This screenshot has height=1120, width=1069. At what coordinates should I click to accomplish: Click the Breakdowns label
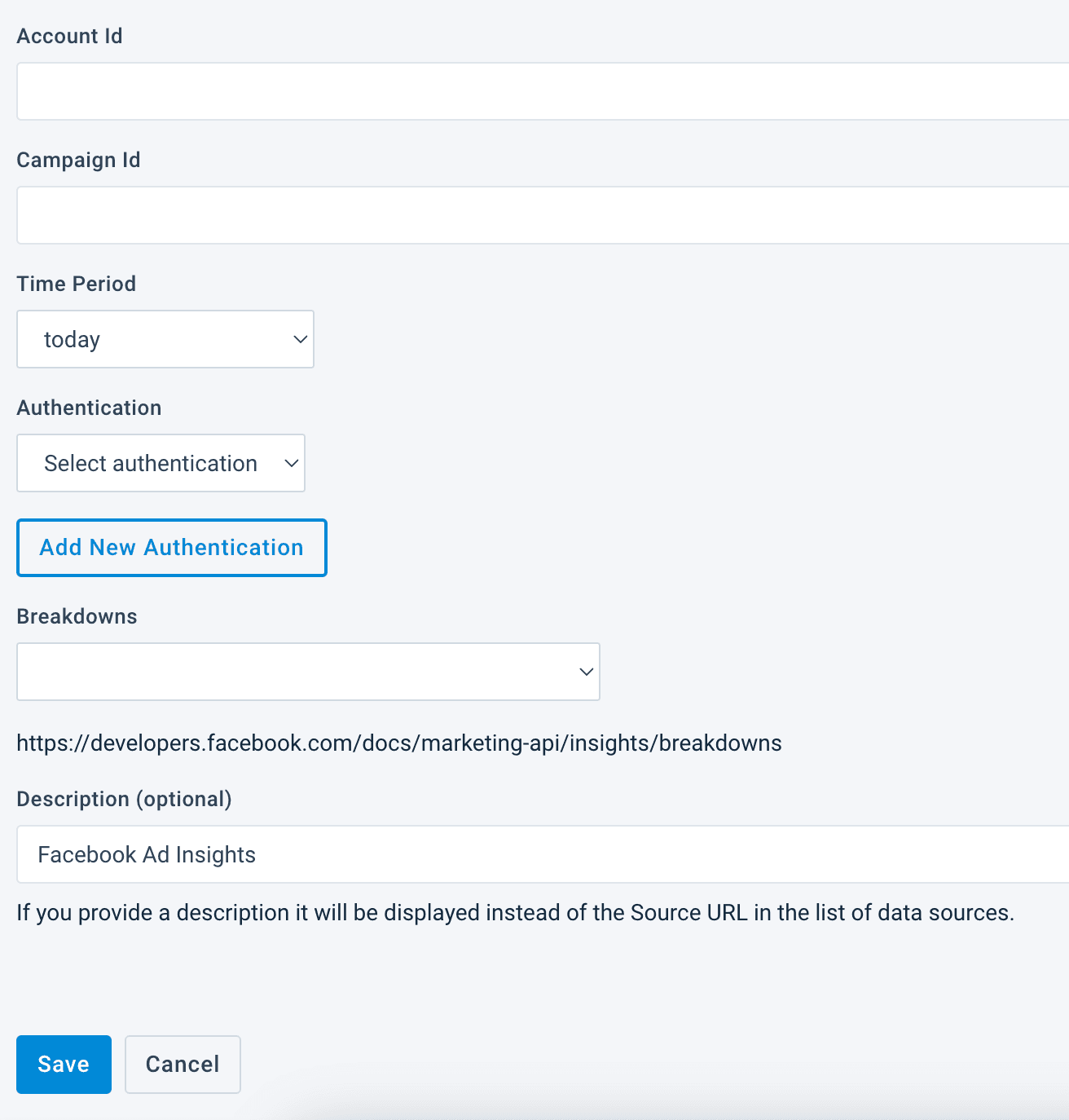coord(77,616)
